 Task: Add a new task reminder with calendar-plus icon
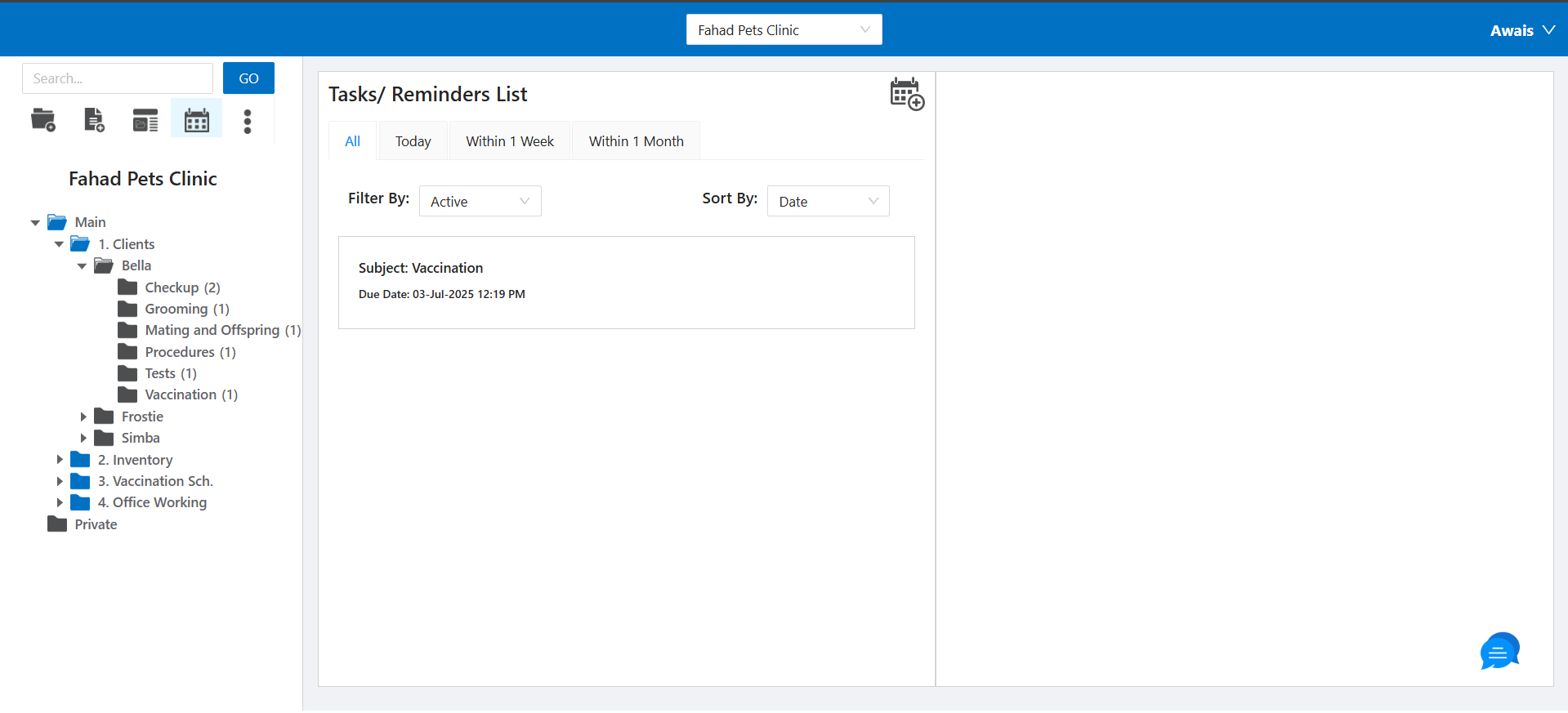pyautogui.click(x=907, y=94)
